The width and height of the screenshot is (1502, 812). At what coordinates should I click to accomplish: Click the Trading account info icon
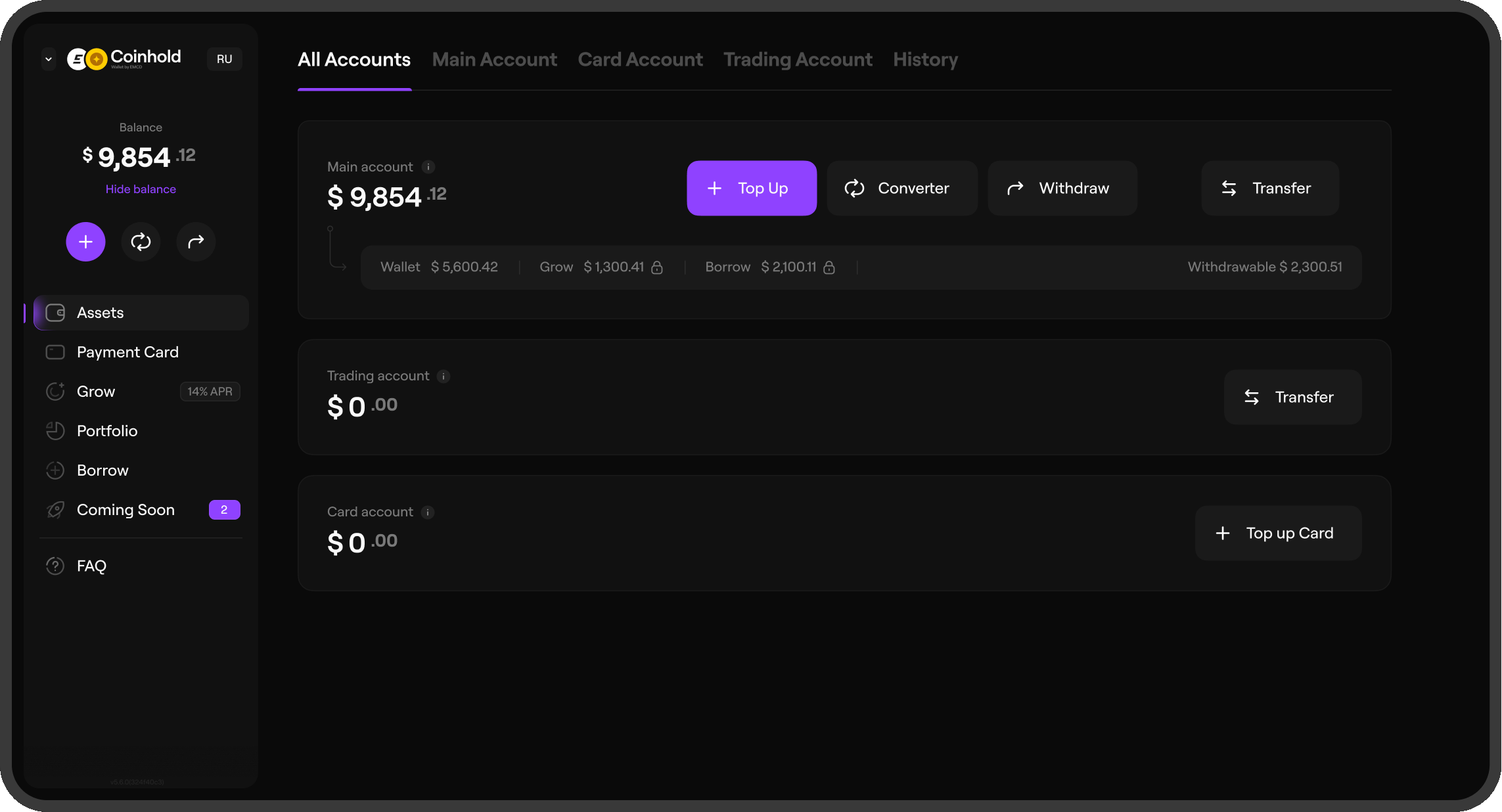pyautogui.click(x=444, y=376)
